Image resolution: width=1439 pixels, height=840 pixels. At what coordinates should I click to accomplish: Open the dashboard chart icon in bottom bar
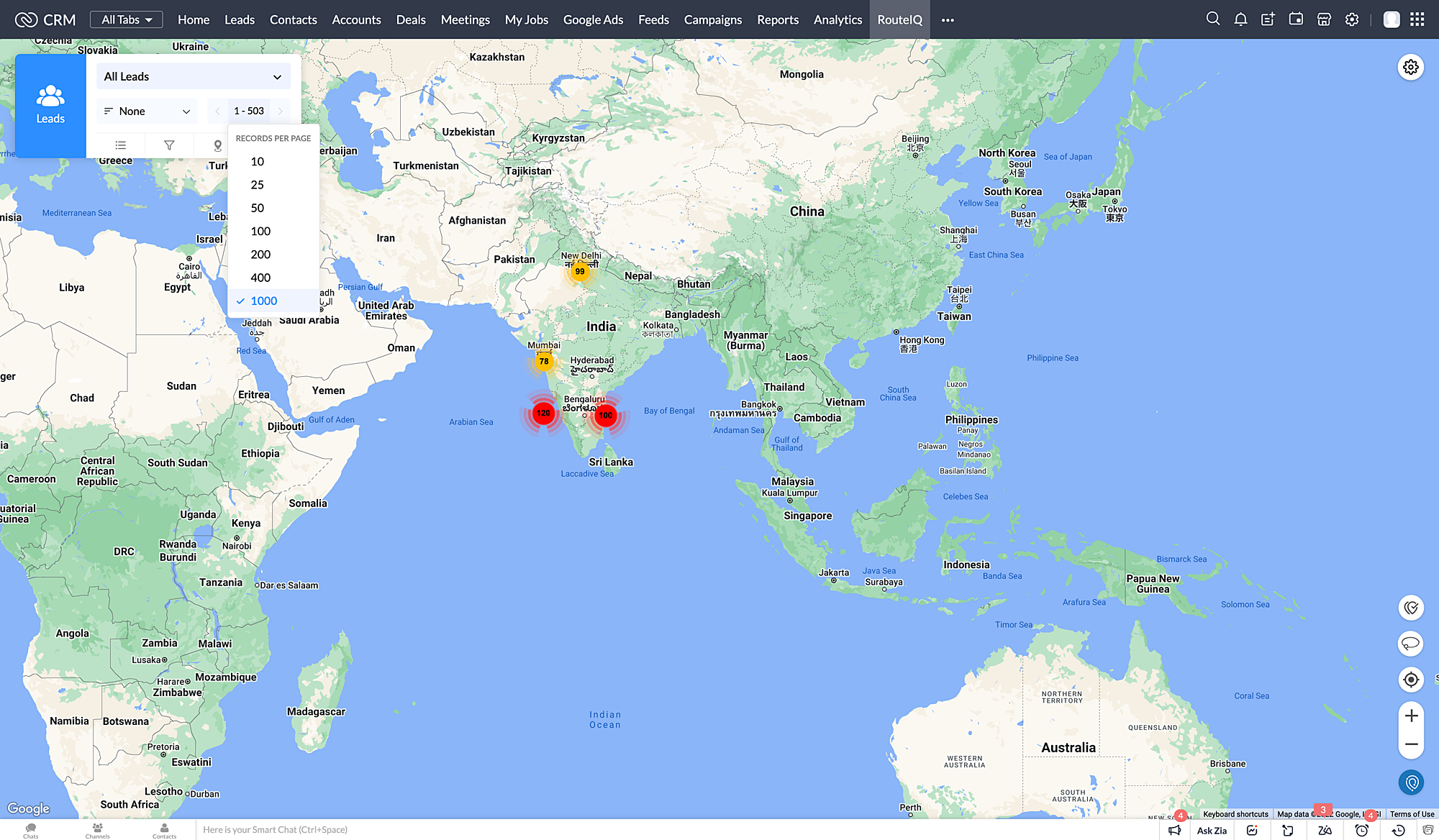pos(1252,830)
